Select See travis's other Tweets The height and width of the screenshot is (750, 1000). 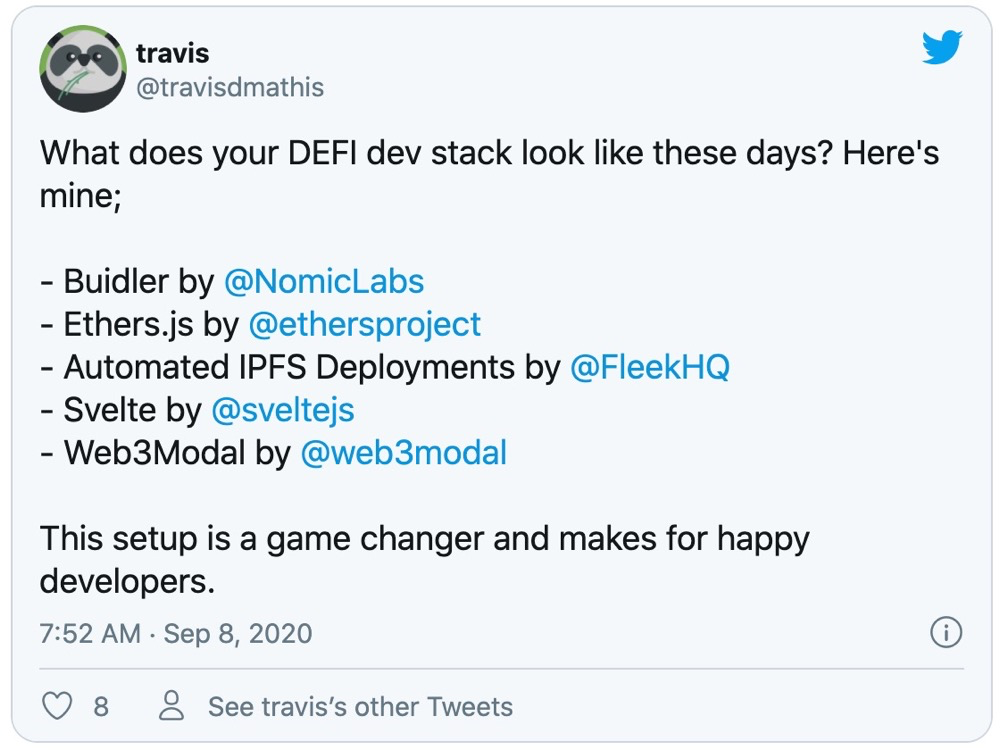click(x=360, y=707)
